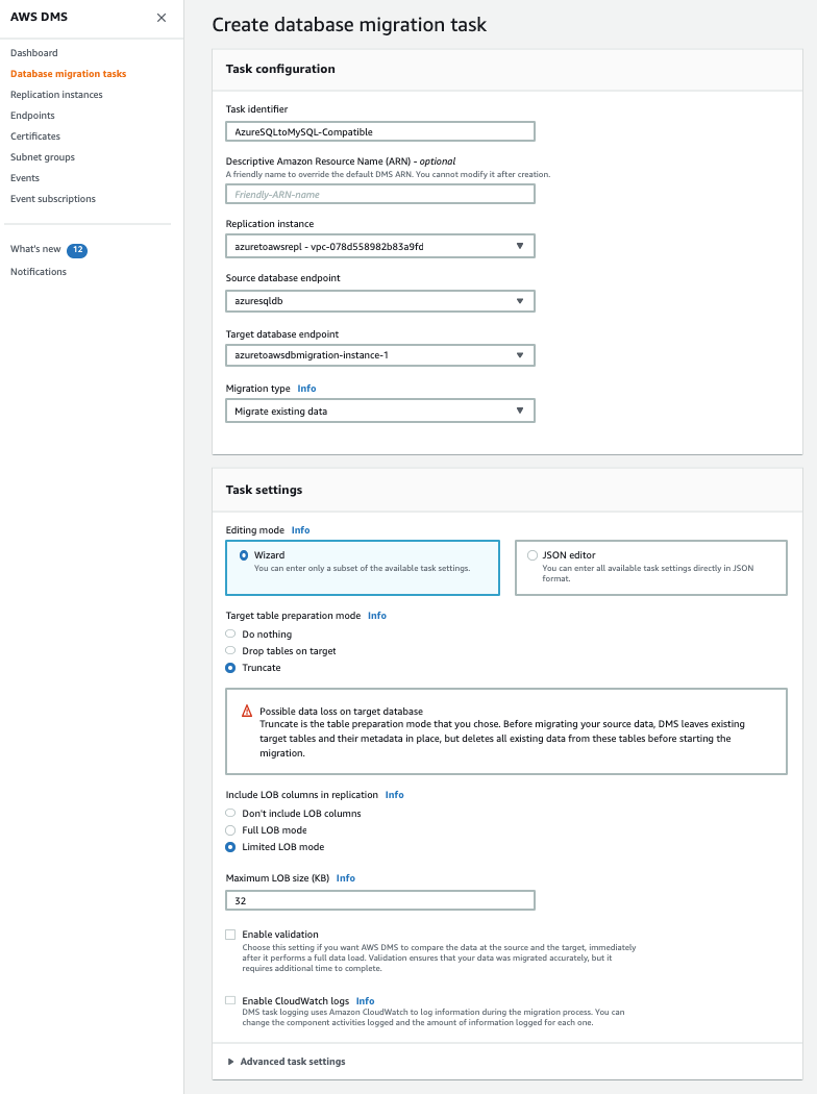Click Info beside Target table preparation mode
The height and width of the screenshot is (1095, 818).
pos(377,615)
